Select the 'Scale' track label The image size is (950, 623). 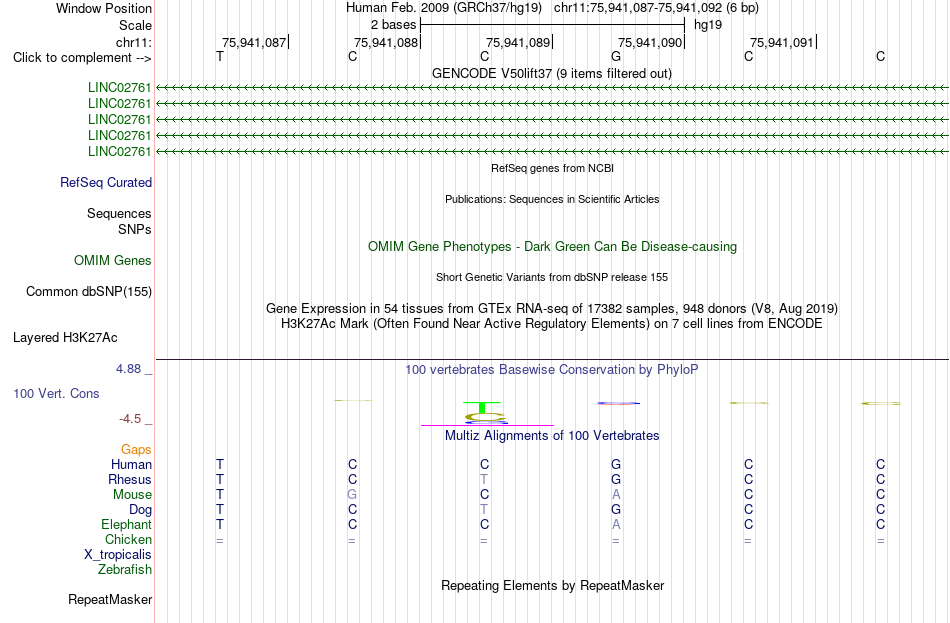135,25
